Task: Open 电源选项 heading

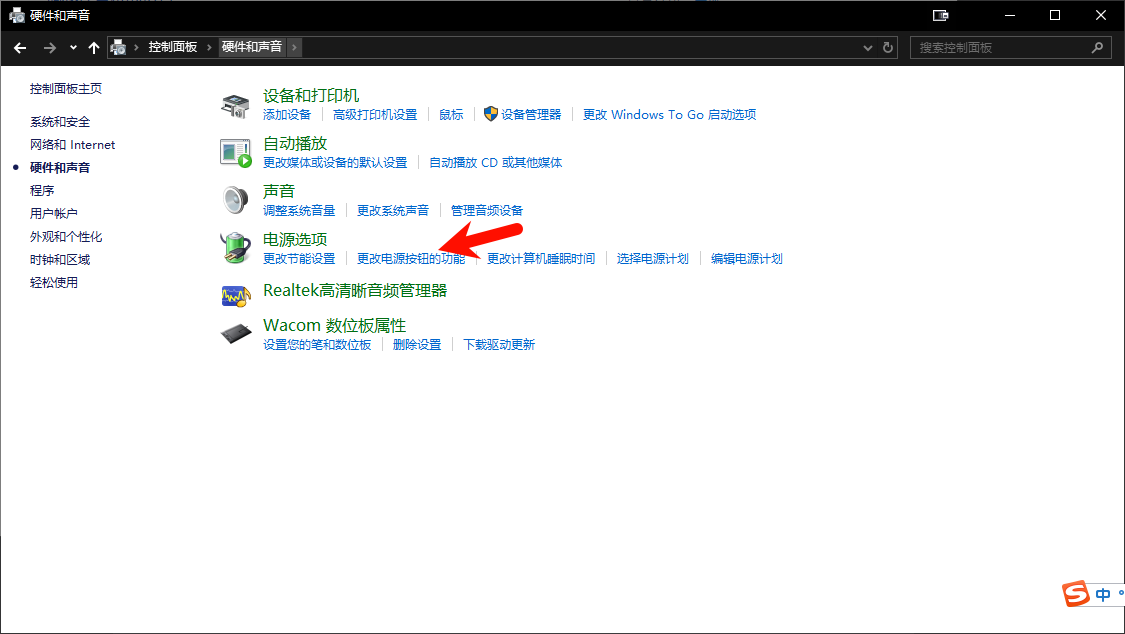Action: point(295,240)
